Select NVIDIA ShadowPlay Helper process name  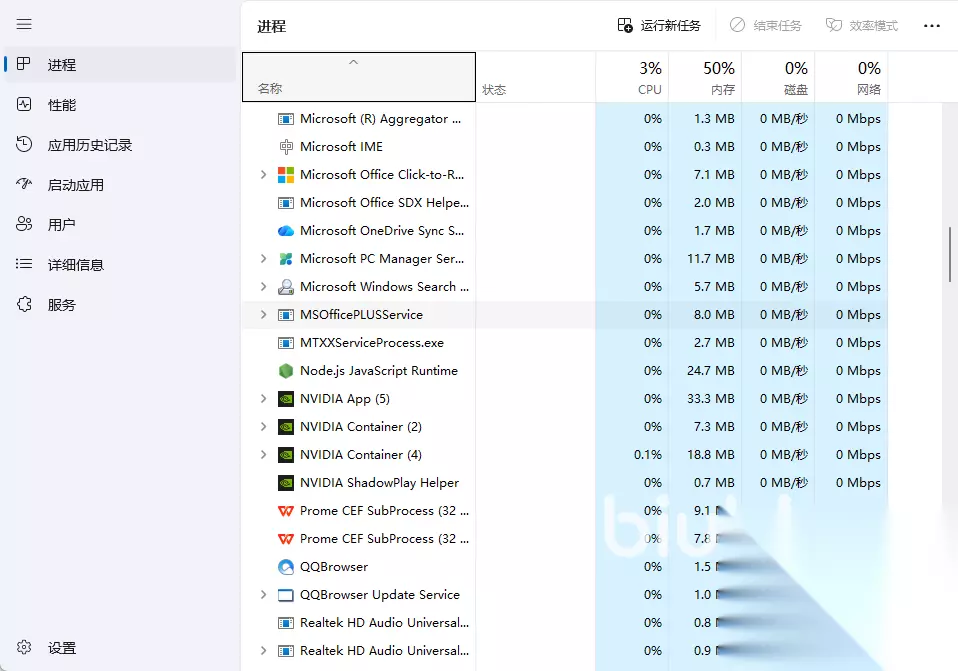pyautogui.click(x=379, y=483)
